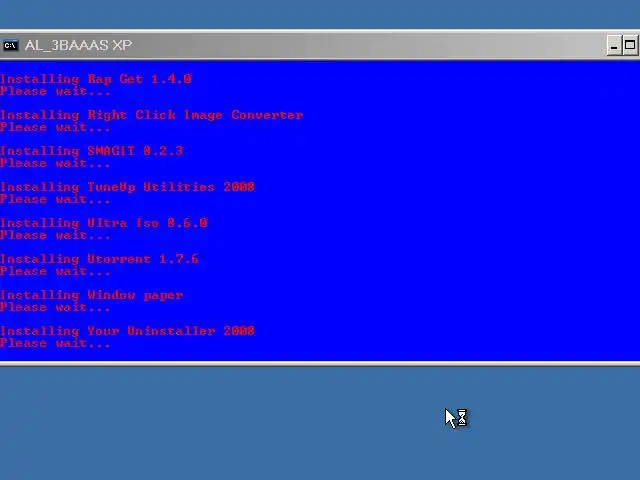This screenshot has height=480, width=640.
Task: Click 'Please wait...' under Your Uninstaller 2008
Action: pos(55,343)
